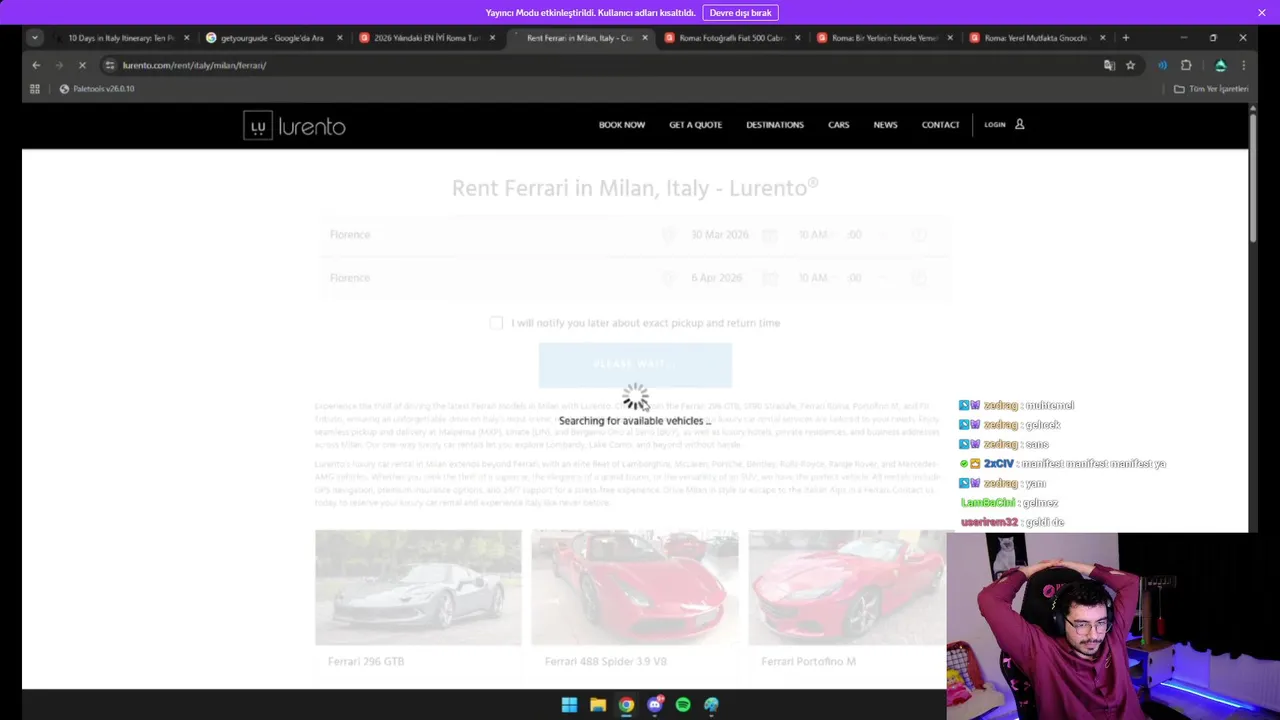Check 'I will notify you later' checkbox
Viewport: 1280px width, 720px height.
(x=496, y=323)
